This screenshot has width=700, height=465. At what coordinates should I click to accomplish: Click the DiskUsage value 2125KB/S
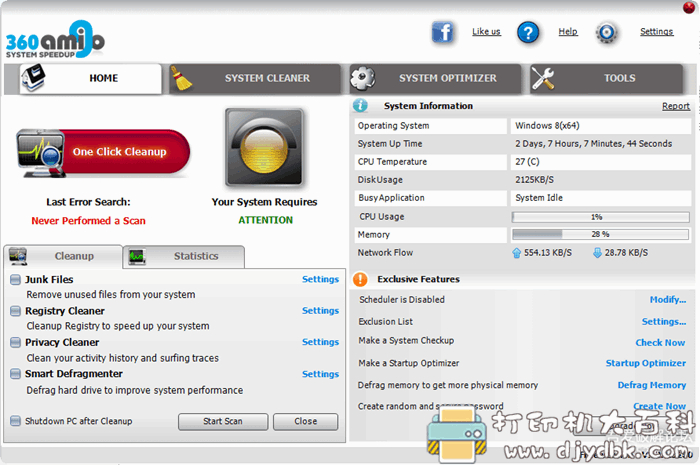click(x=534, y=180)
